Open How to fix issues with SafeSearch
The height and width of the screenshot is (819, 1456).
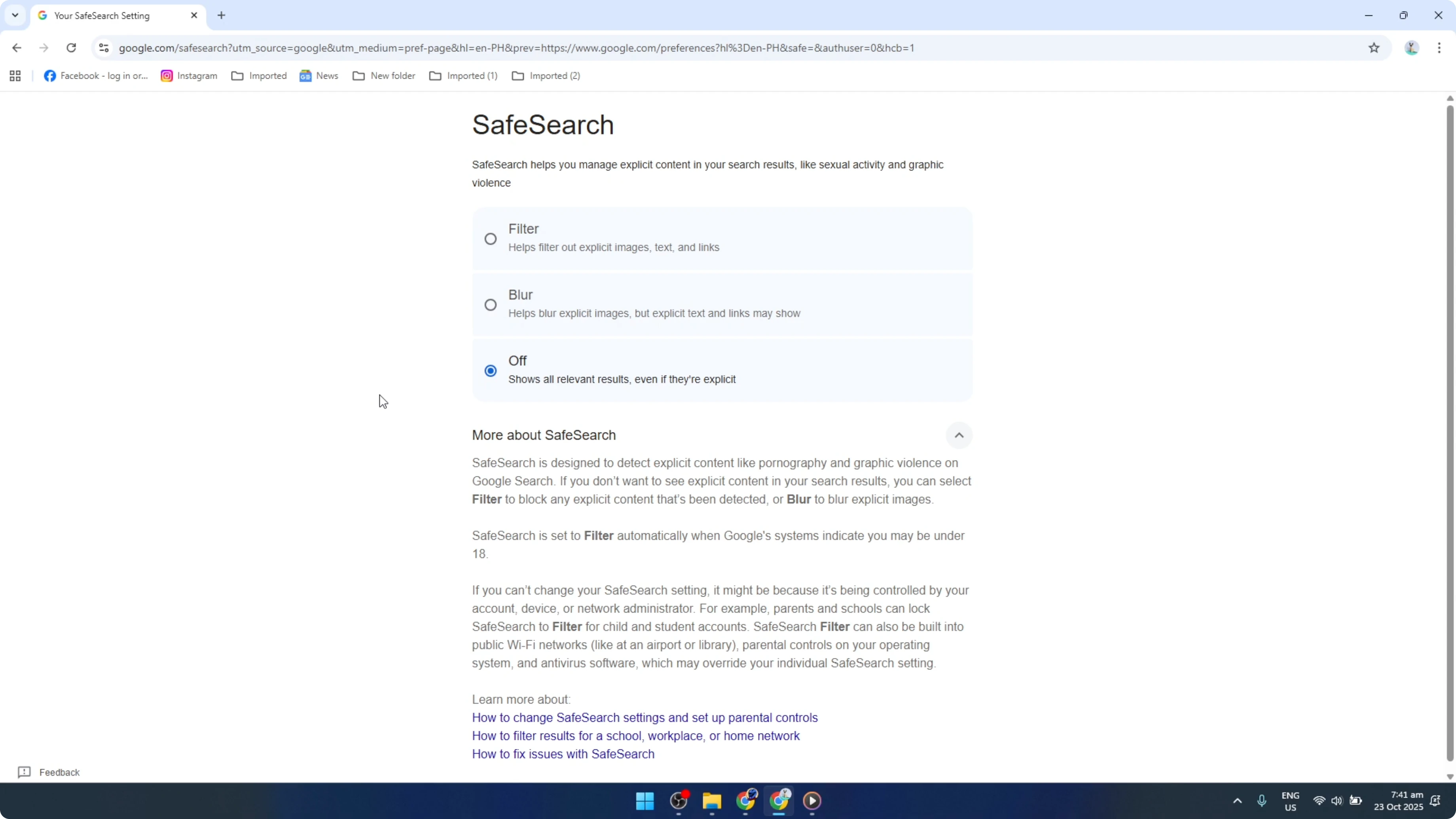click(563, 753)
